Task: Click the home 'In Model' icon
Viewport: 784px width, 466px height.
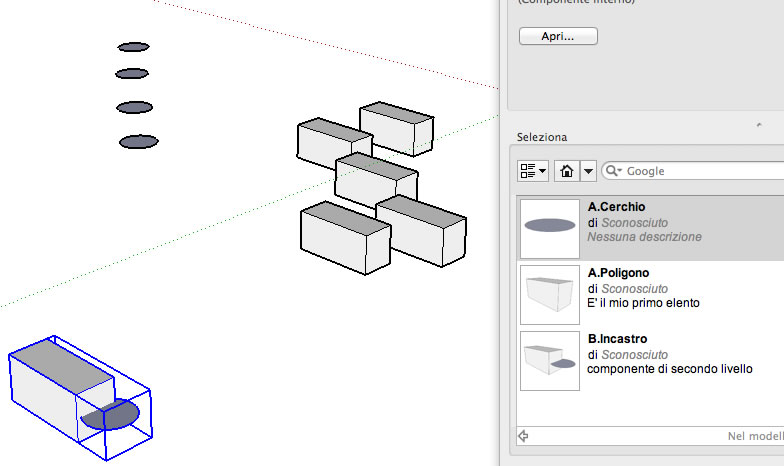Action: click(567, 171)
